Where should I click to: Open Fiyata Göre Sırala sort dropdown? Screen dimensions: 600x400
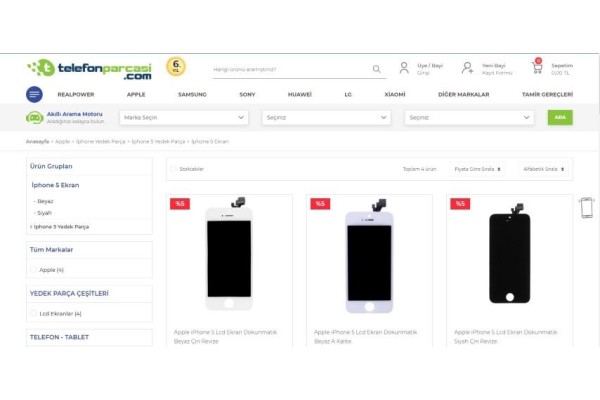click(478, 169)
